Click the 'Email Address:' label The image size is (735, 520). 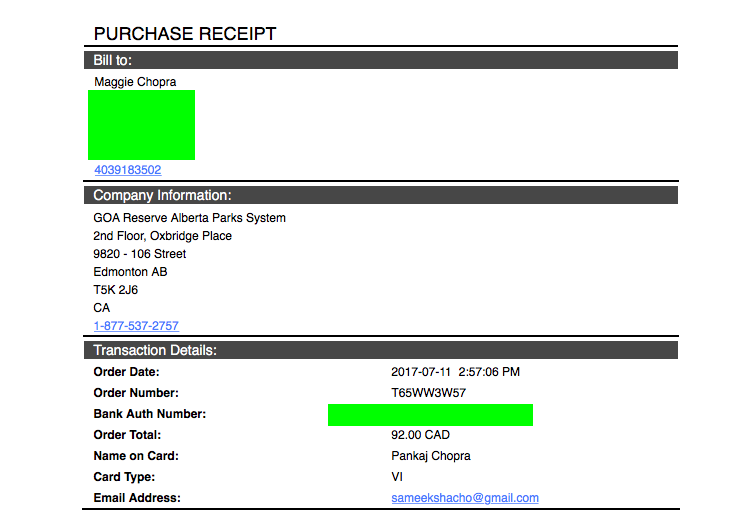tap(137, 498)
